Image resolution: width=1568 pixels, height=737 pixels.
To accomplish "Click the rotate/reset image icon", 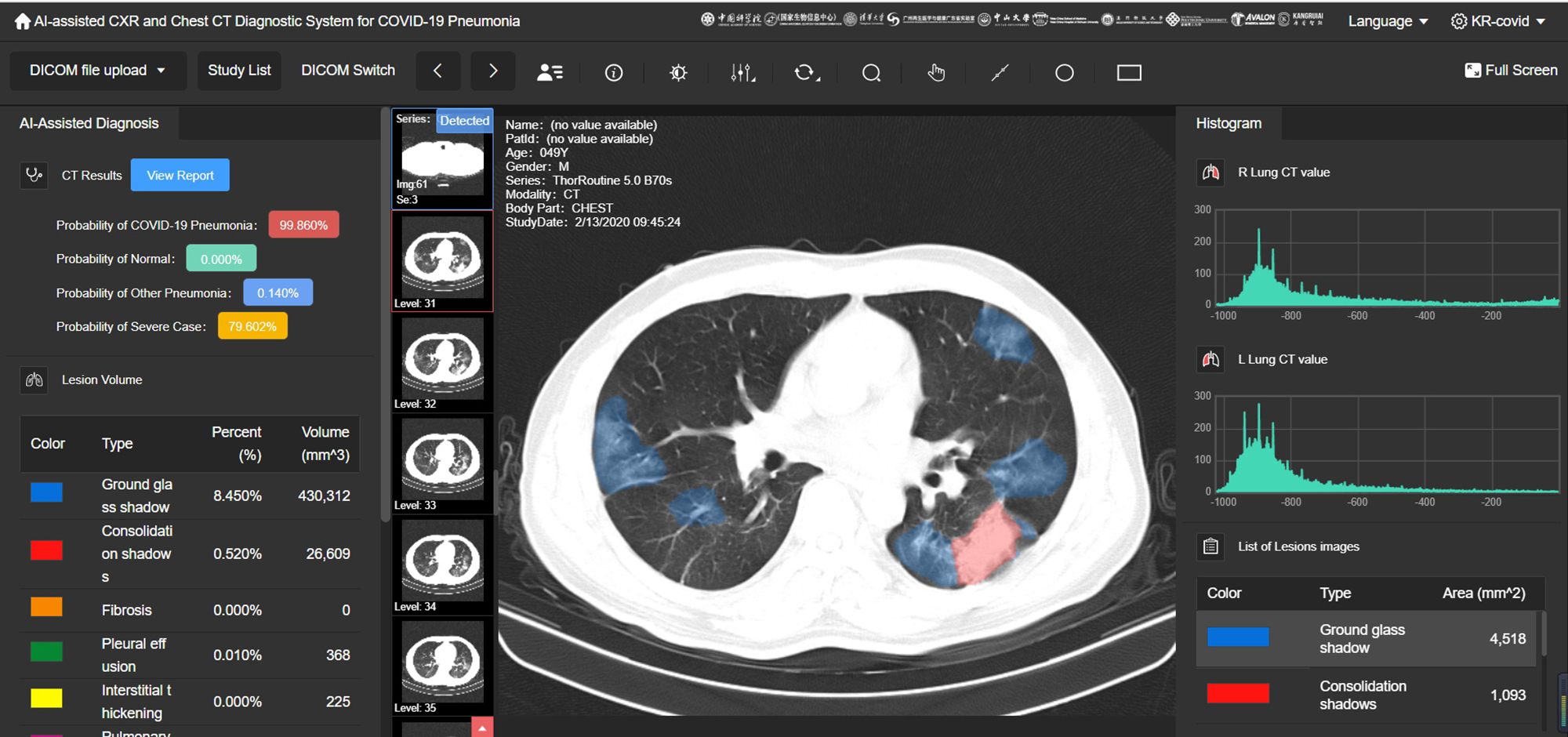I will click(806, 72).
